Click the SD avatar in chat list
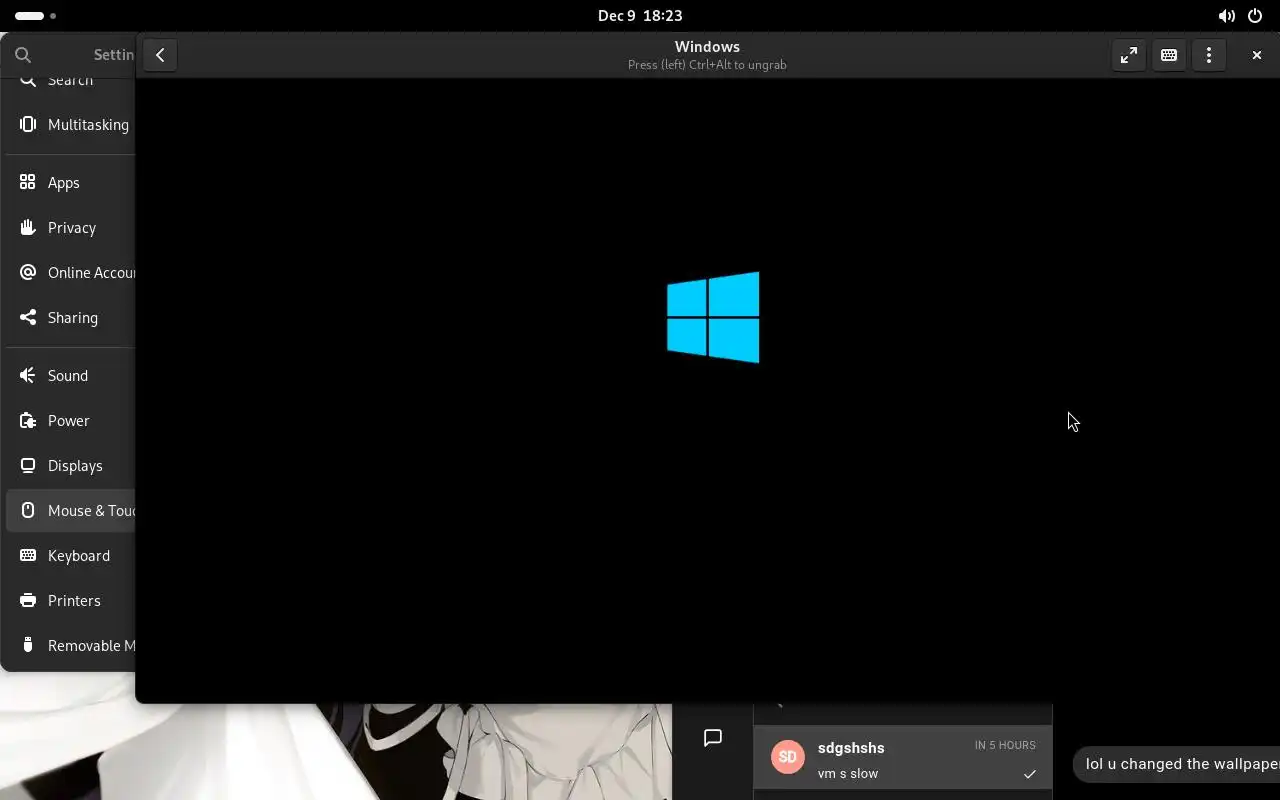This screenshot has width=1280, height=800. [788, 757]
